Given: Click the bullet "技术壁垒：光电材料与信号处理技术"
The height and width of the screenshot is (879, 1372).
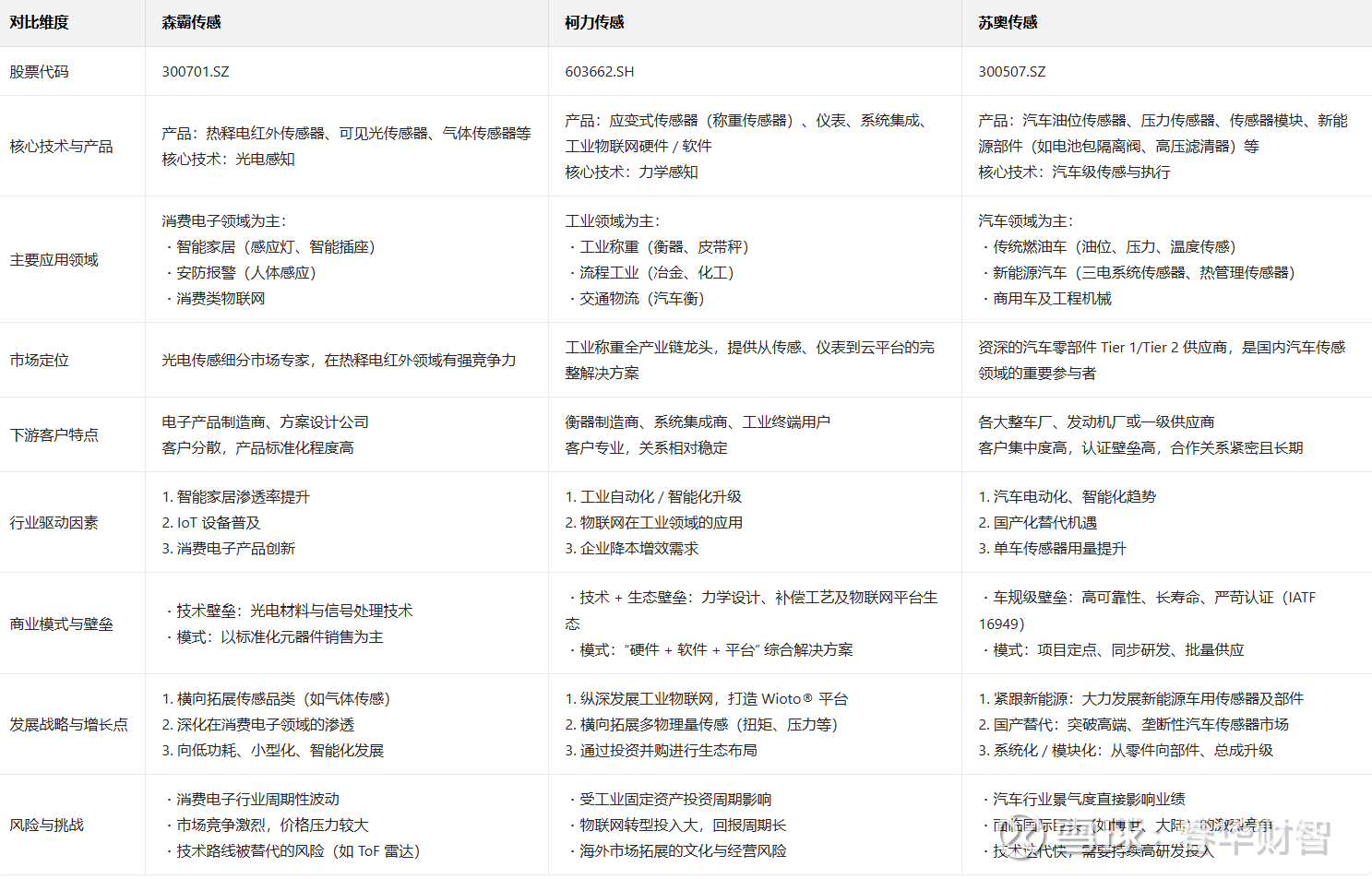Looking at the screenshot, I should pos(288,612).
